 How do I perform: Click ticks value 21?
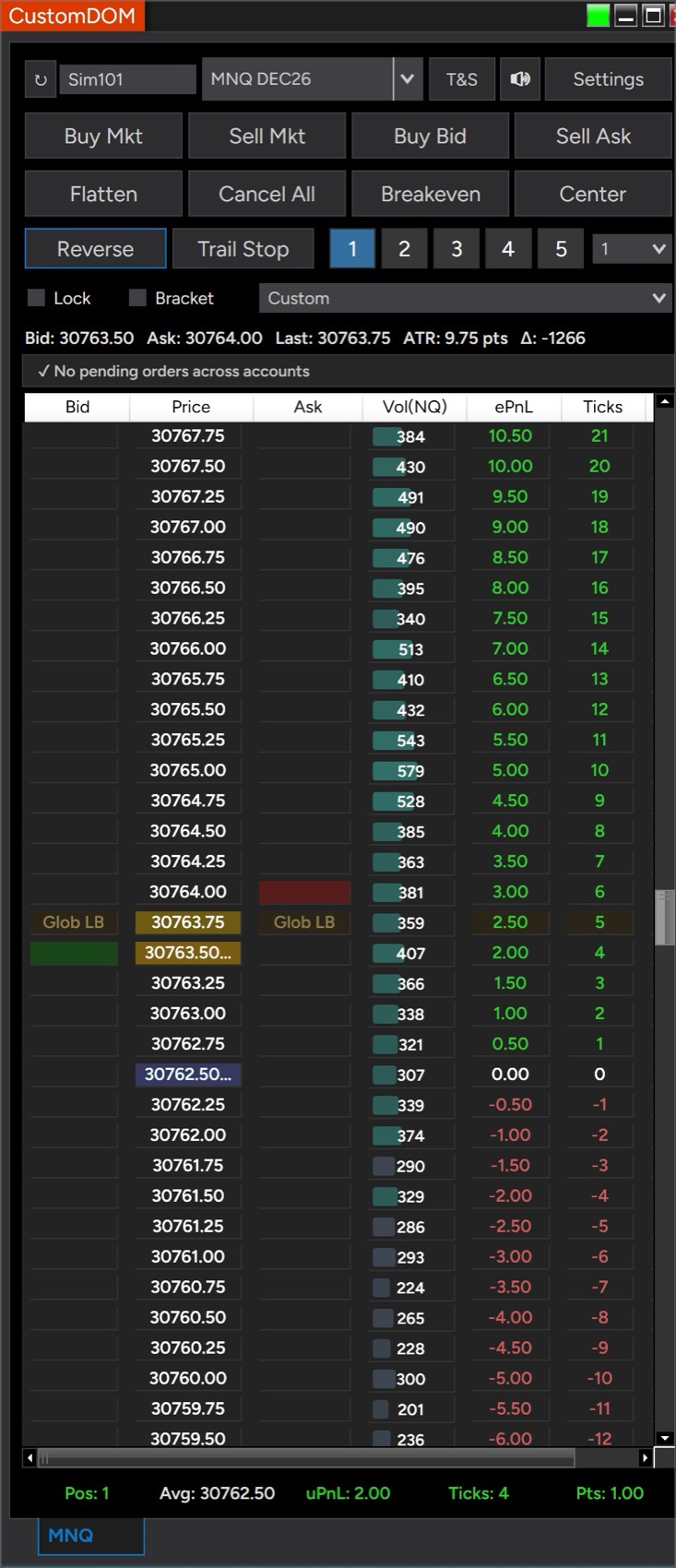coord(599,435)
